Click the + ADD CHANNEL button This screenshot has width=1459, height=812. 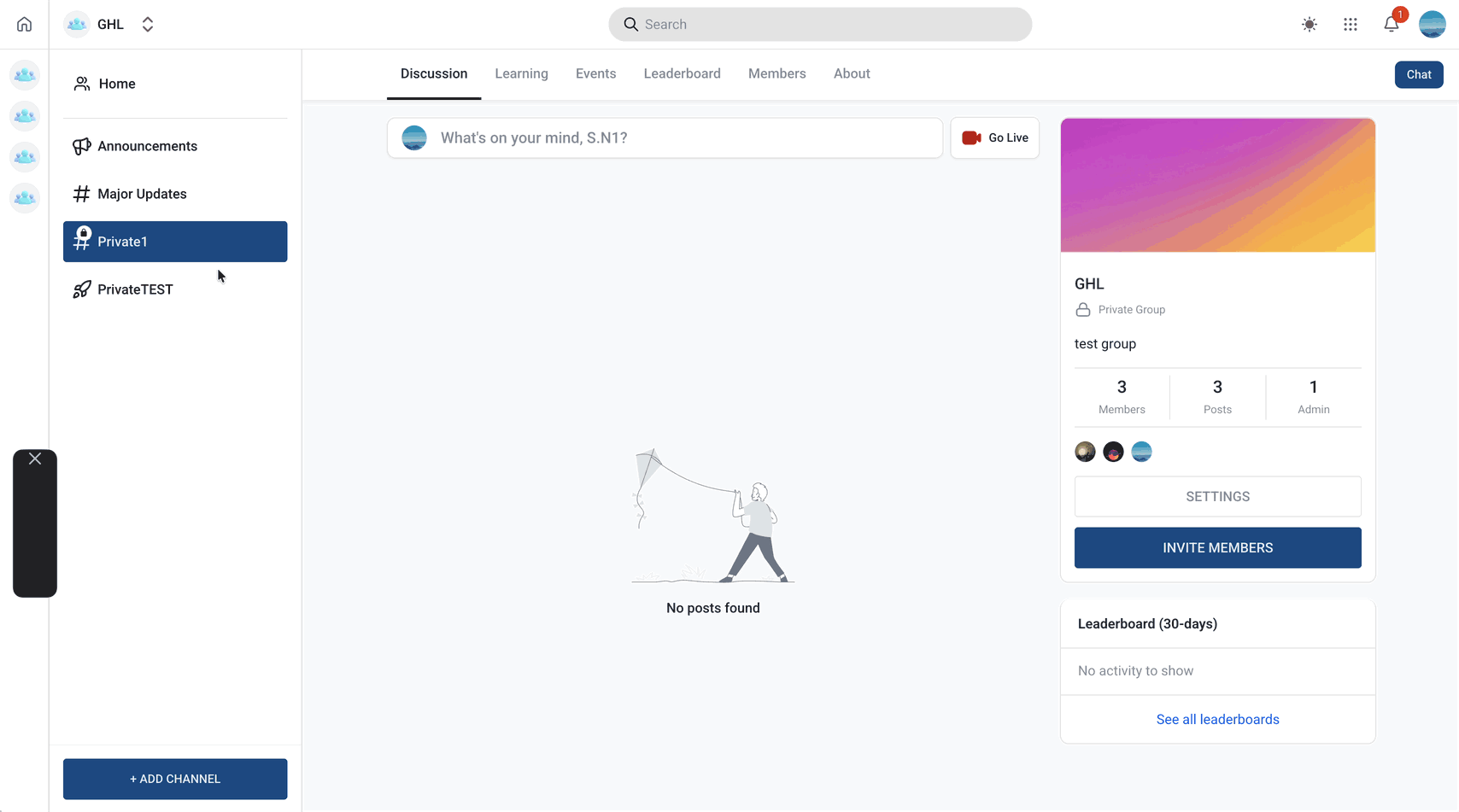pos(175,780)
